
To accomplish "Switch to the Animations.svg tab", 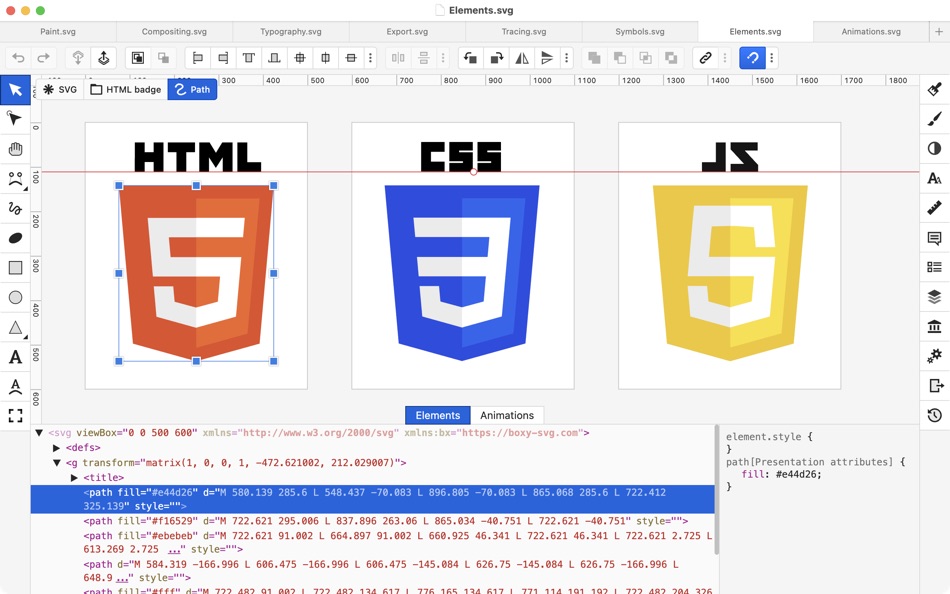I will [871, 32].
